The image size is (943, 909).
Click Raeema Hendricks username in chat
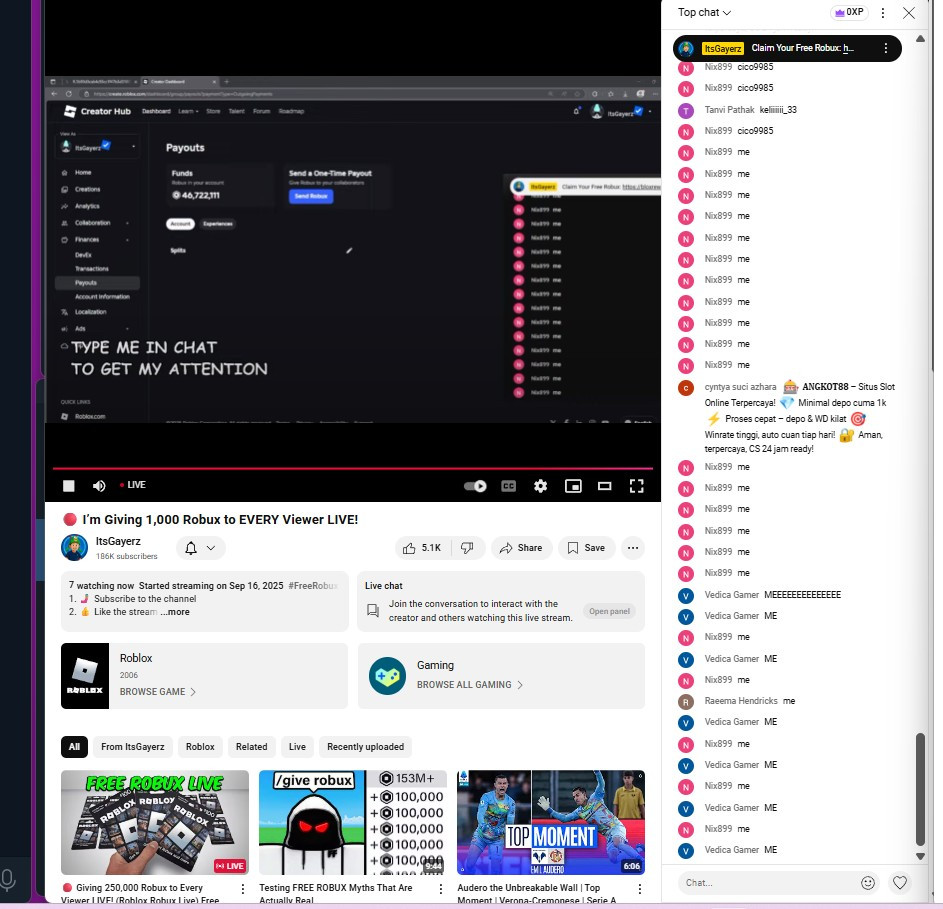pos(741,701)
